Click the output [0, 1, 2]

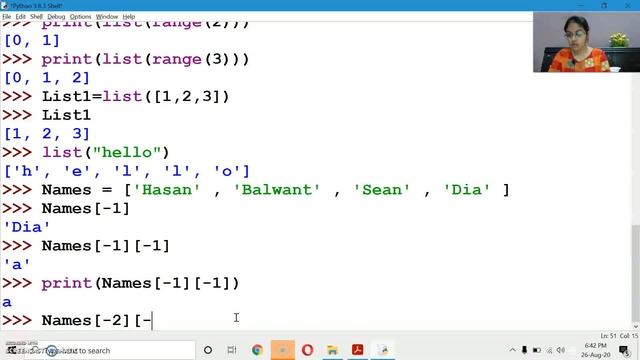[x=47, y=78]
